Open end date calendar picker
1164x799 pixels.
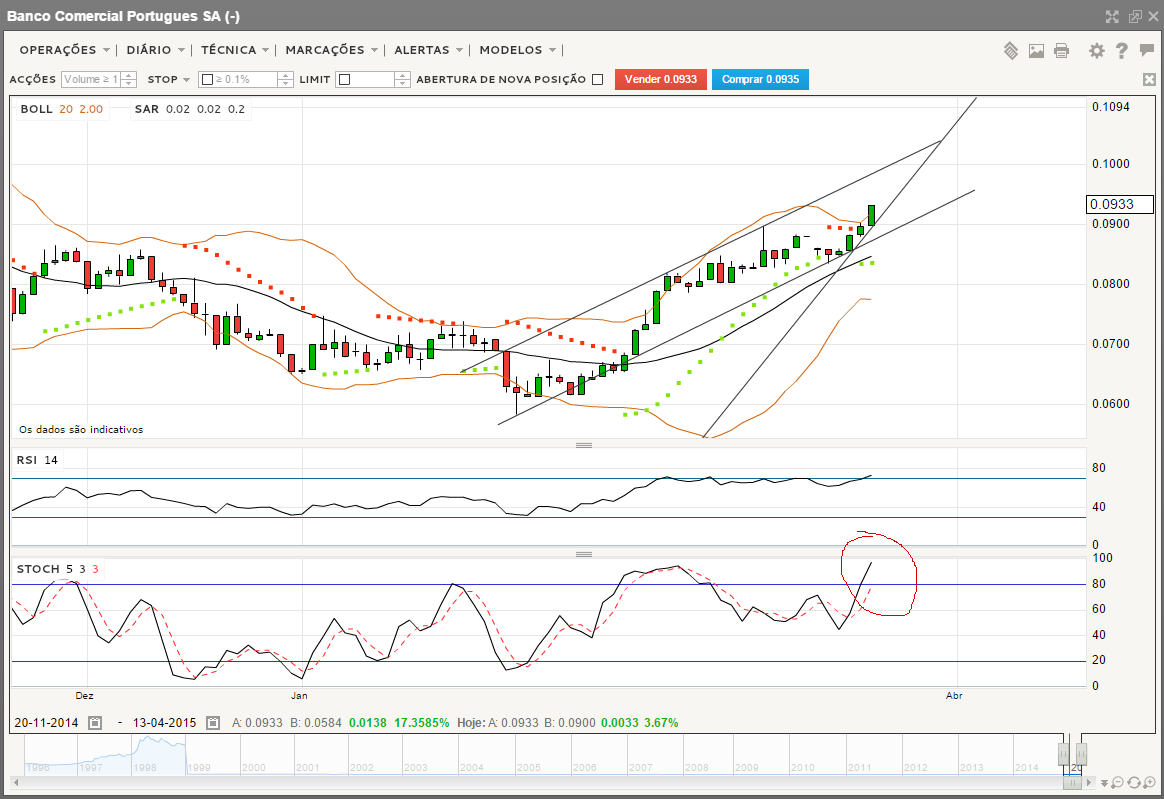[x=214, y=722]
